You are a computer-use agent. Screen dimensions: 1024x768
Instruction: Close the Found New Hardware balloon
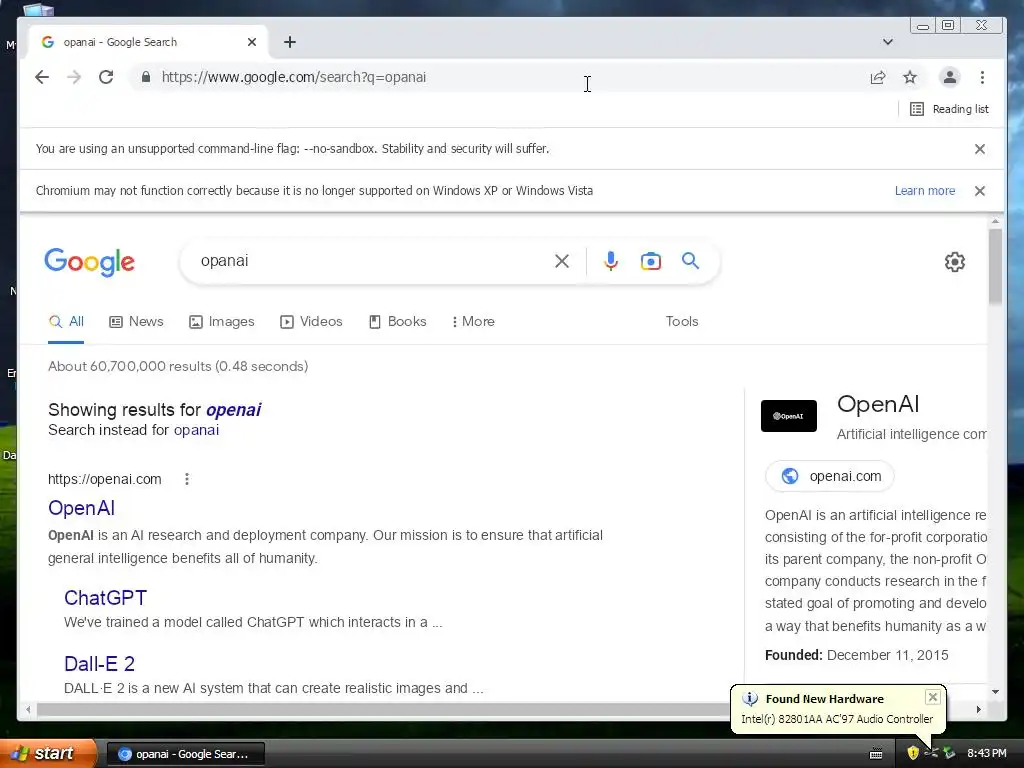pyautogui.click(x=933, y=697)
